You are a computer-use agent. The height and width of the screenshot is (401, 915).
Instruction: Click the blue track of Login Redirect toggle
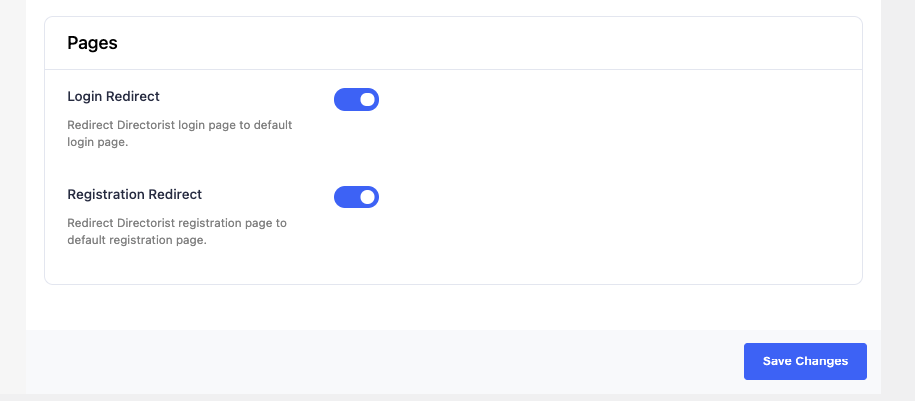(345, 100)
